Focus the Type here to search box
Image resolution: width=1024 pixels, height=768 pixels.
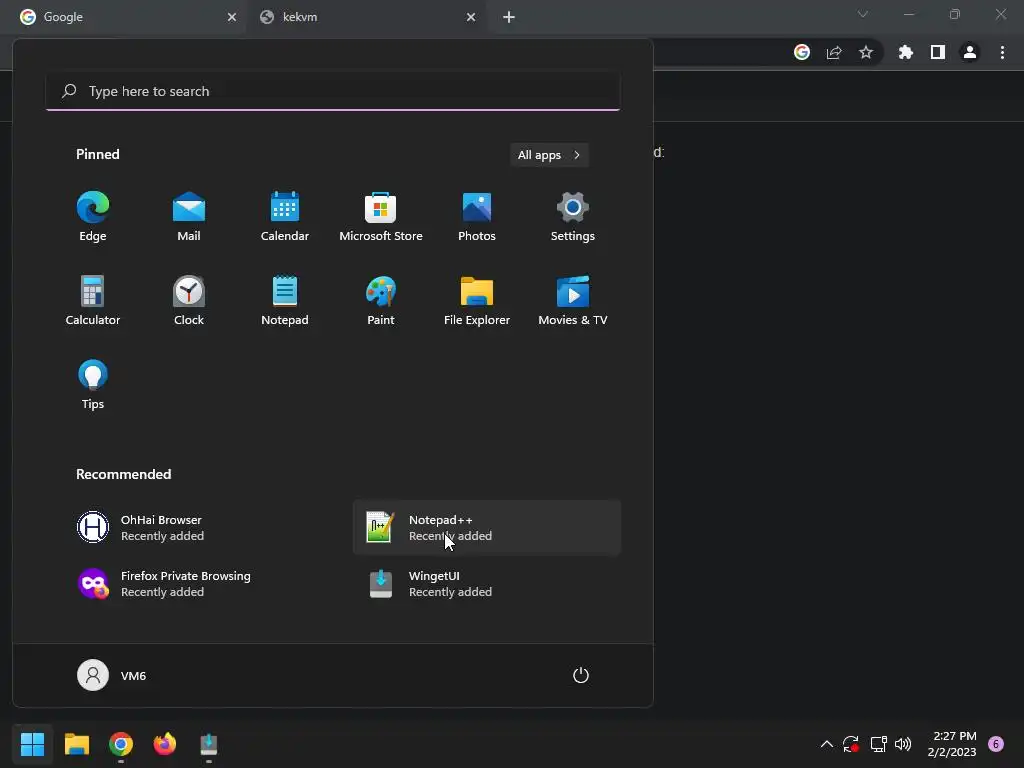(333, 91)
